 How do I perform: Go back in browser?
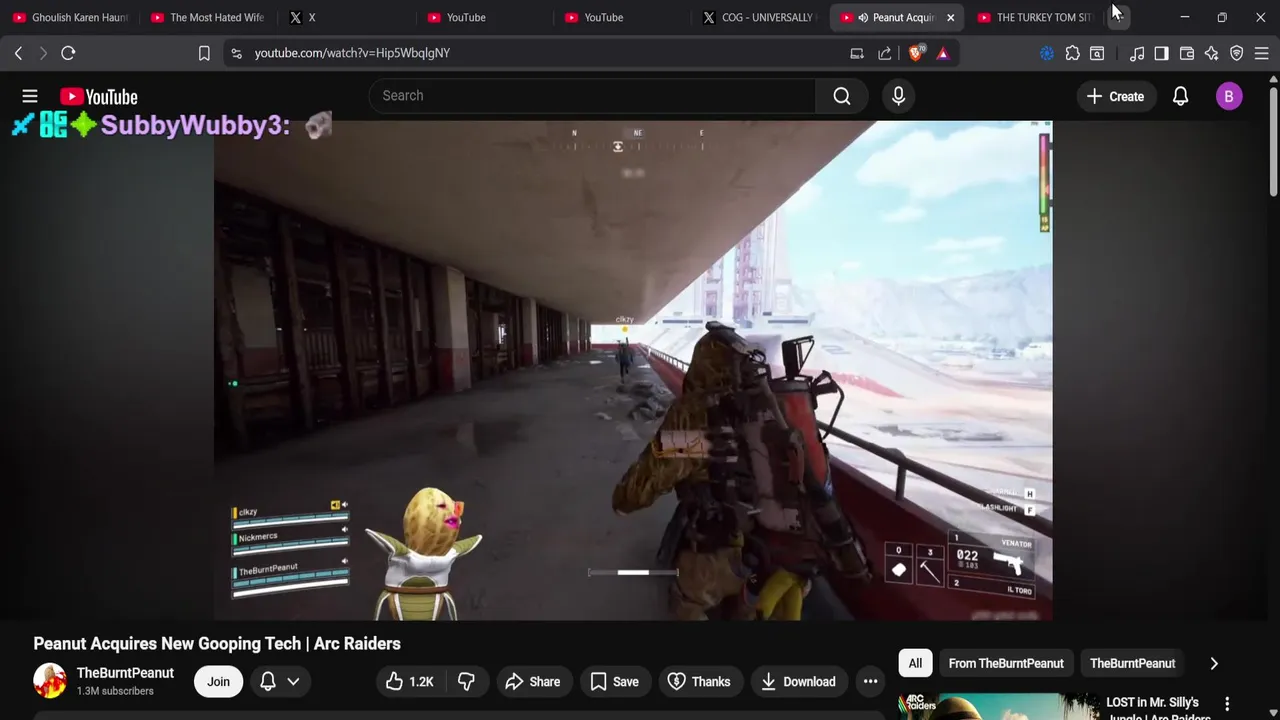click(x=18, y=53)
